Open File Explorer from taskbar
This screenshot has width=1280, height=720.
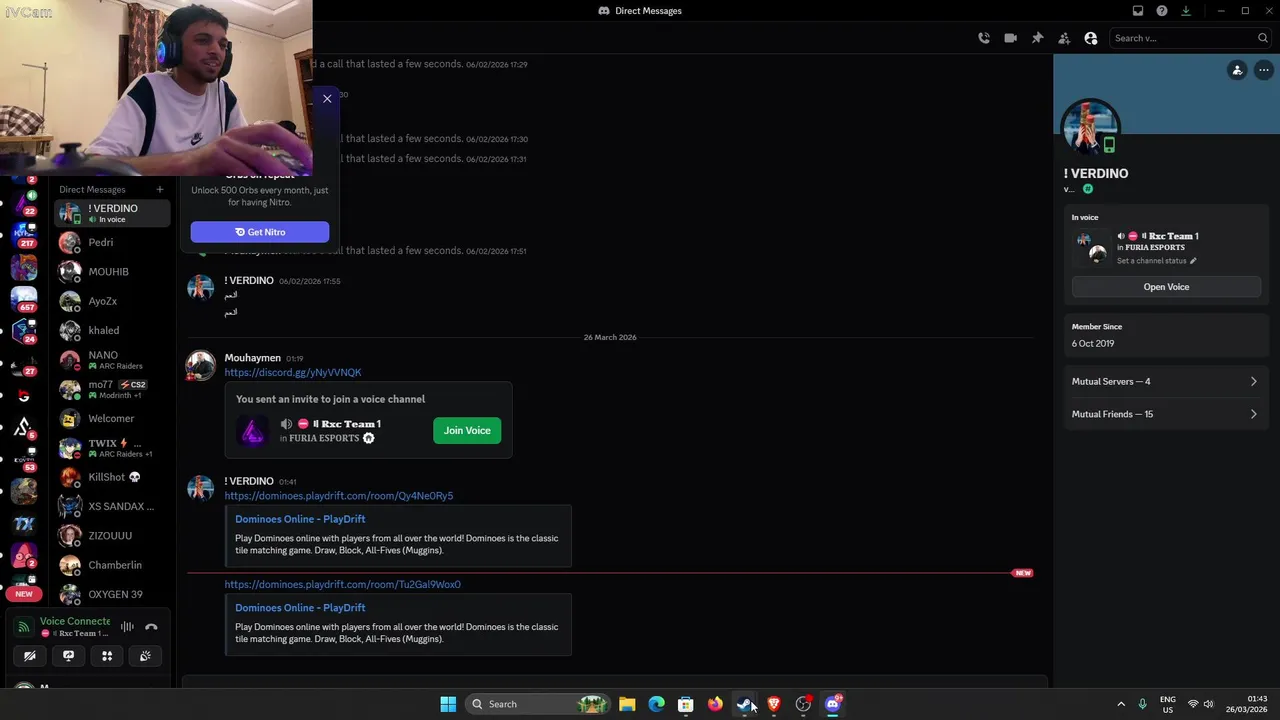pos(627,704)
